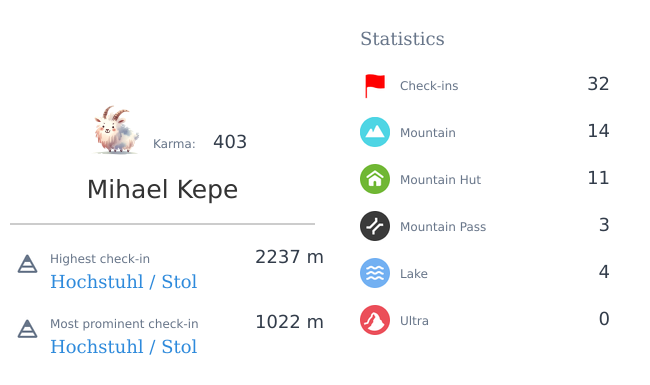Click the cyan Mountain icon
Image resolution: width=650 pixels, height=385 pixels.
[x=375, y=132]
